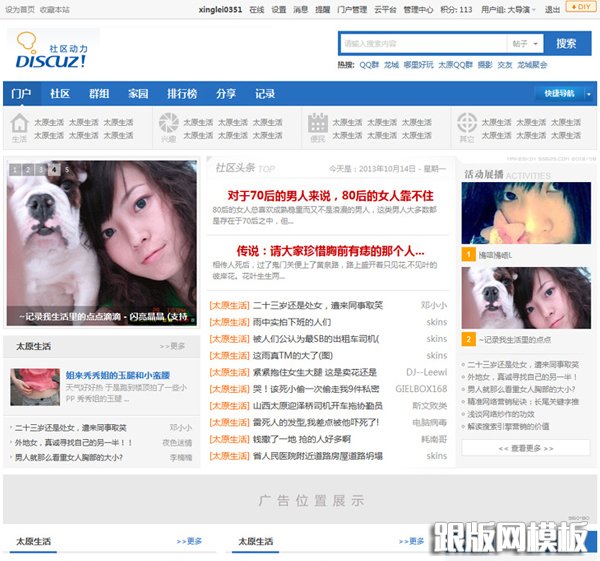
Task: Open the main slideshow image
Action: point(102,243)
